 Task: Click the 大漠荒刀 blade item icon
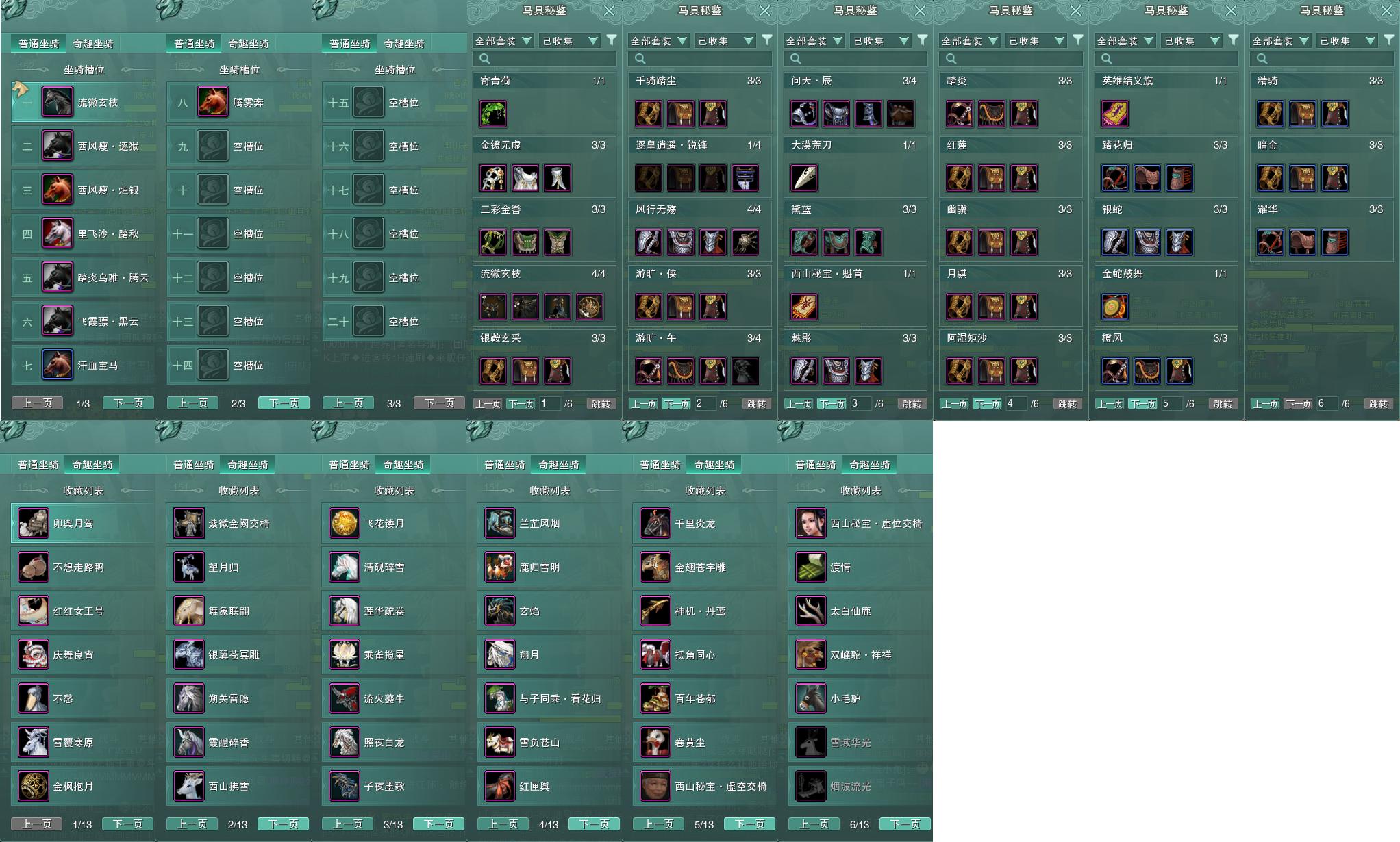[804, 178]
